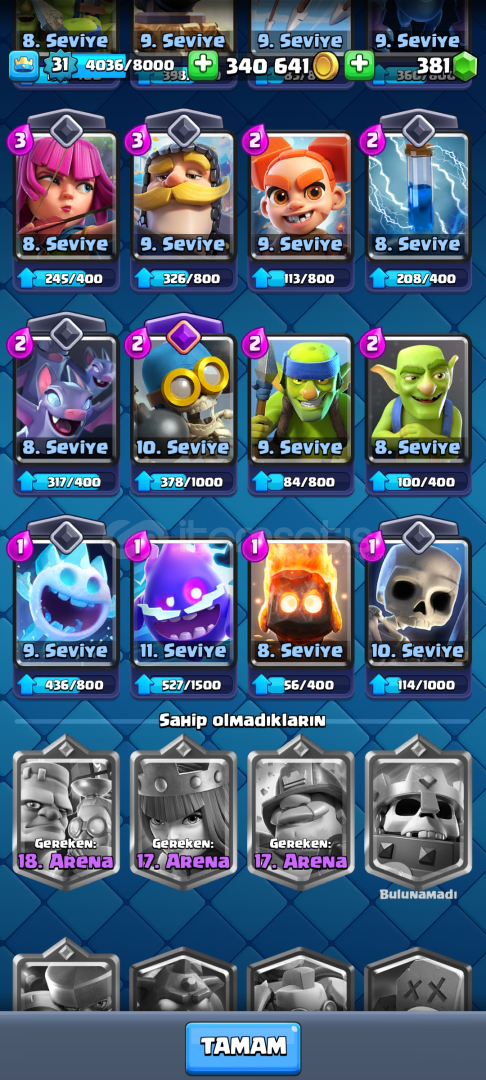This screenshot has height=1080, width=486.
Task: Click the TAMAM button
Action: (243, 1048)
